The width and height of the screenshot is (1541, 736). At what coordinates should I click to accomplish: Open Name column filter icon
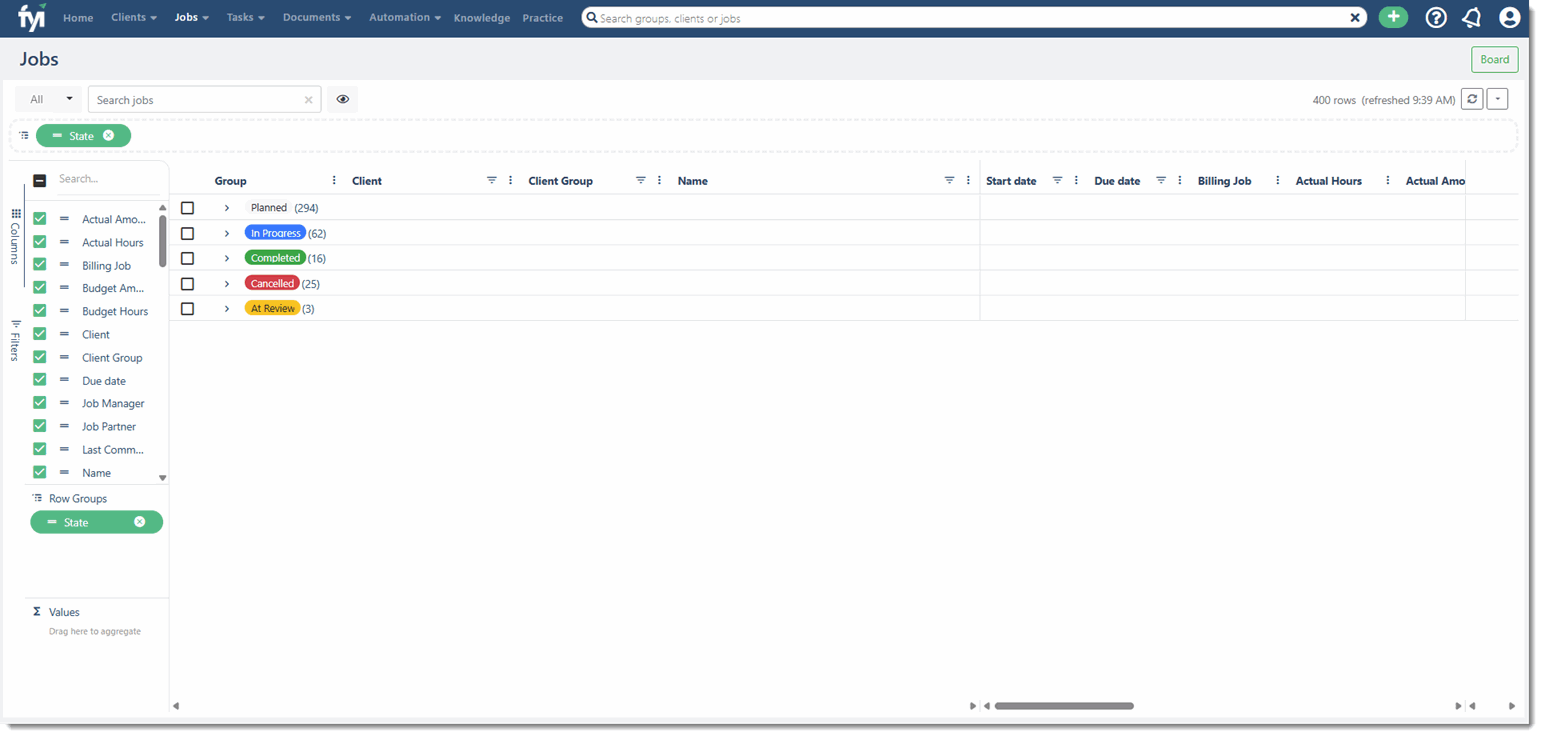tap(950, 181)
